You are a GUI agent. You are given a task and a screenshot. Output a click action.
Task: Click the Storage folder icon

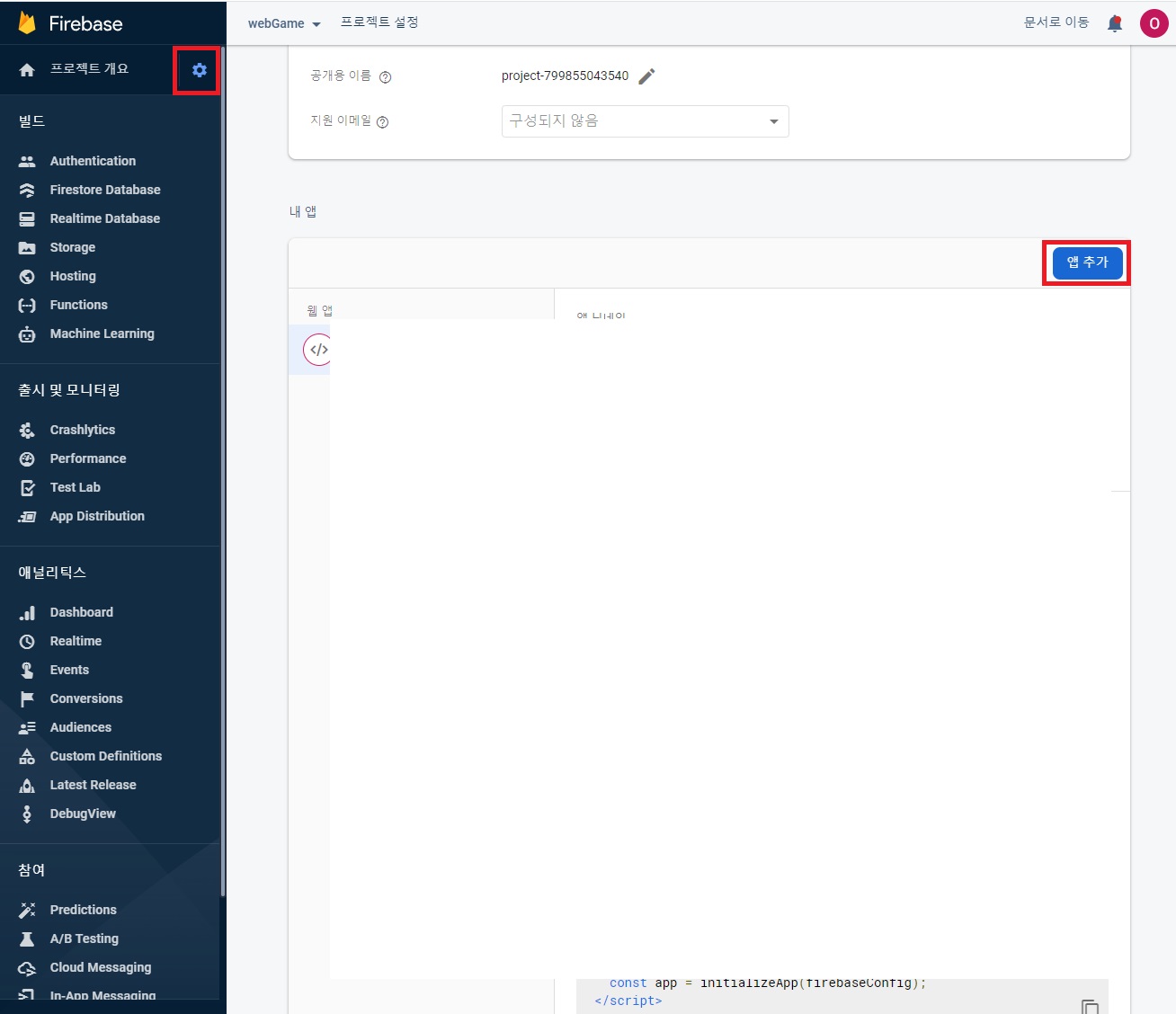coord(27,247)
